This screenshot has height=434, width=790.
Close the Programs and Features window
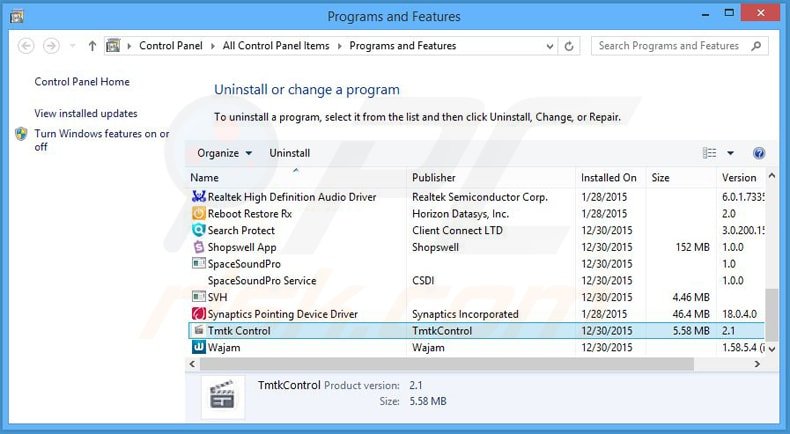[761, 13]
